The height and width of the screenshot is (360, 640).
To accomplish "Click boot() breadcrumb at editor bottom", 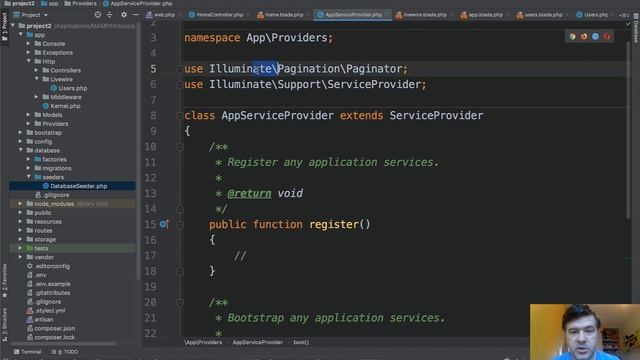I will [x=301, y=342].
